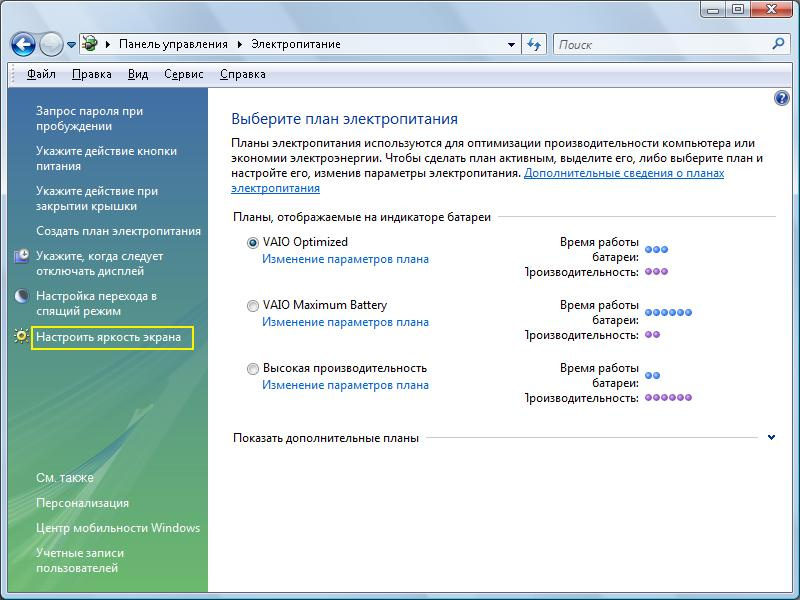
Task: Open the Файл menu
Action: tap(41, 74)
